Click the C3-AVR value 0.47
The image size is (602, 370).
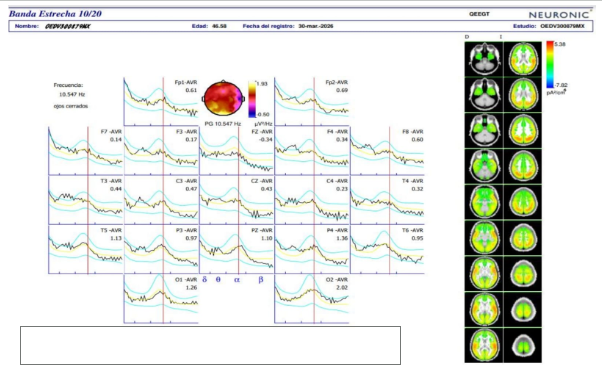click(191, 189)
